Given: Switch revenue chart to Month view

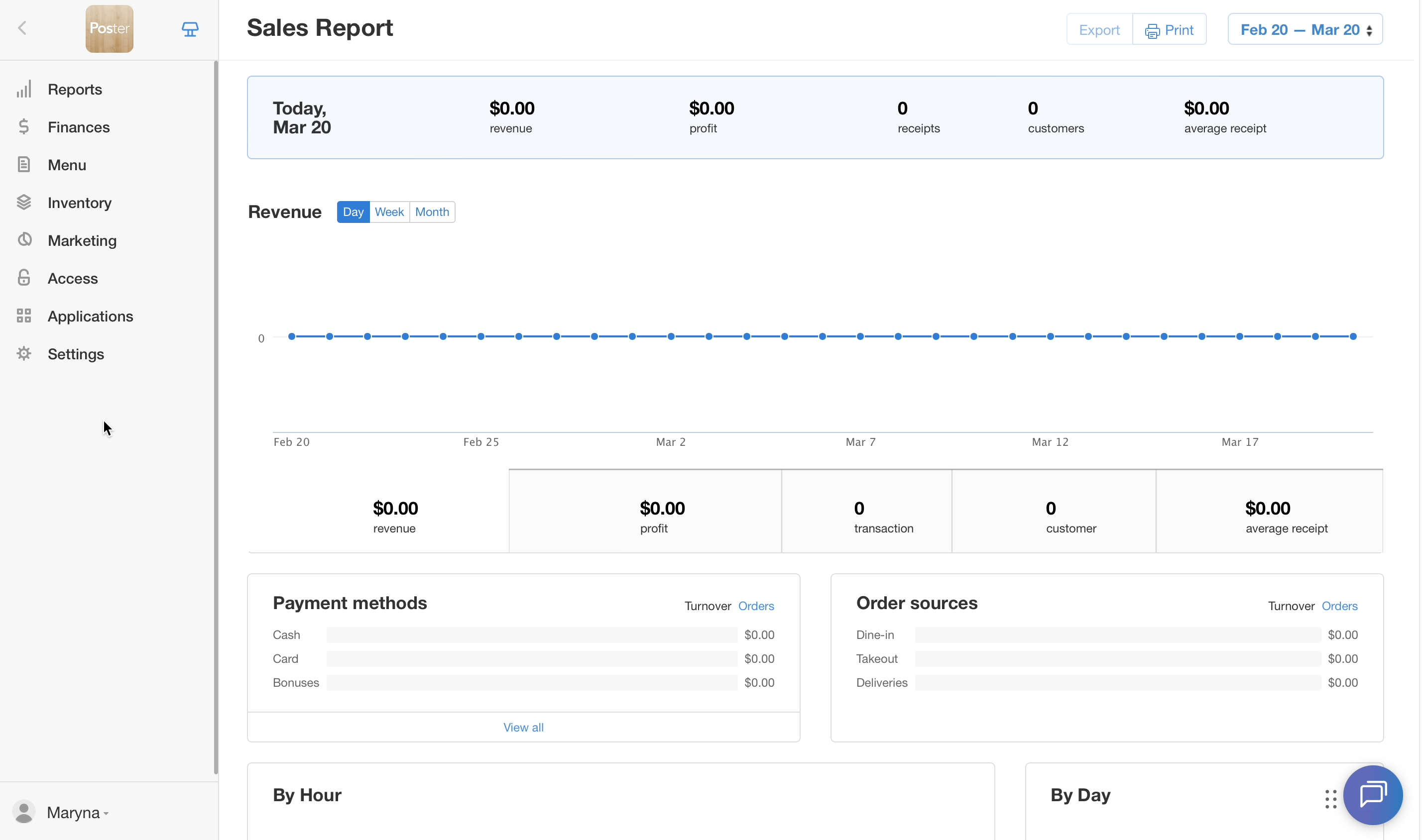Looking at the screenshot, I should [432, 211].
